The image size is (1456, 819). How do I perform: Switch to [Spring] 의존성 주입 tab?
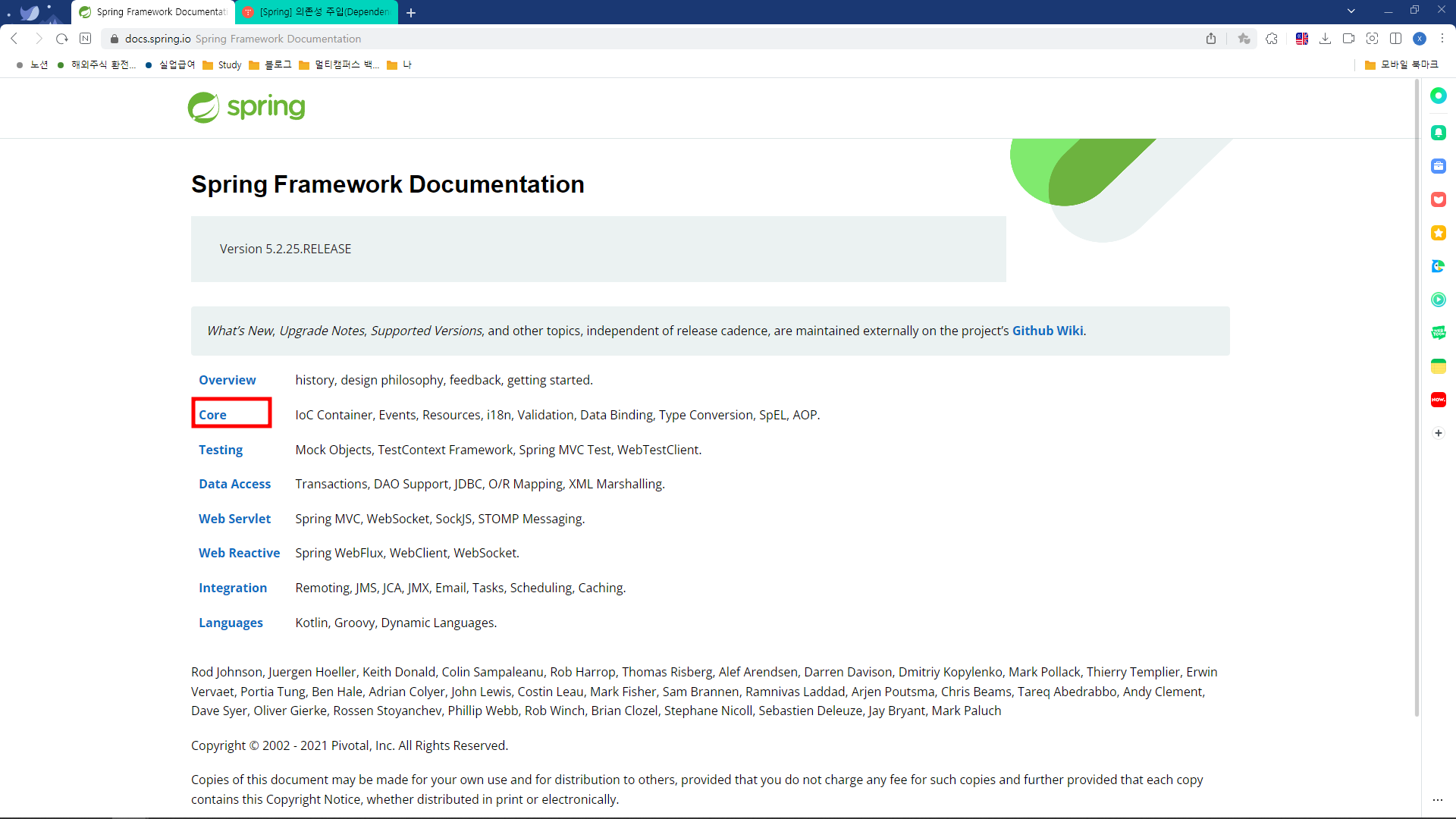click(x=317, y=12)
